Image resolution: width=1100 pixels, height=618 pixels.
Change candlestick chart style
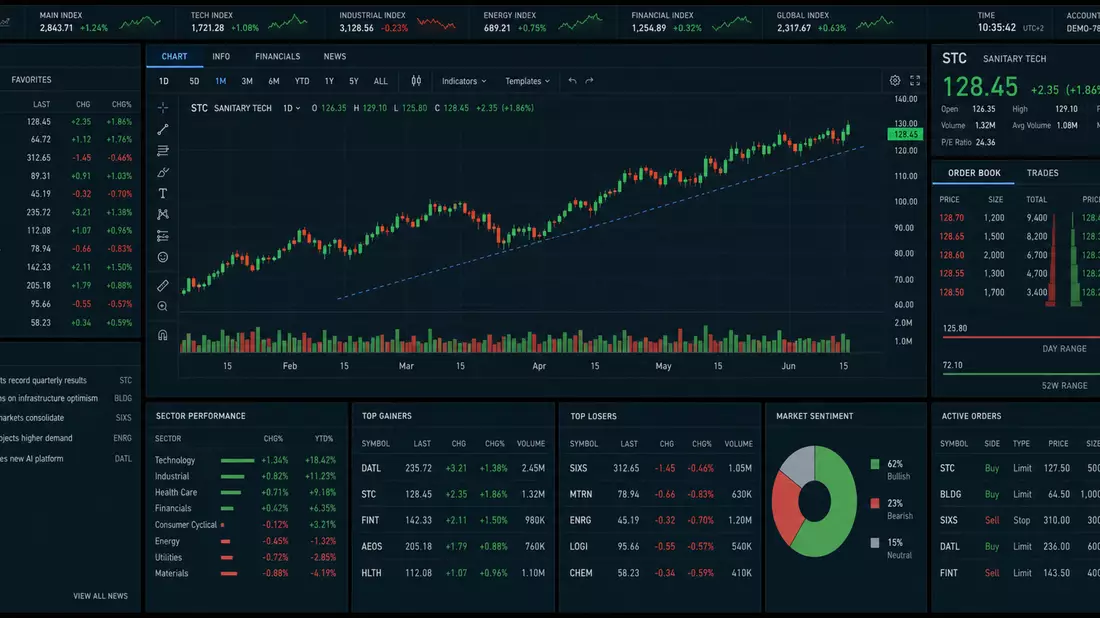click(416, 81)
